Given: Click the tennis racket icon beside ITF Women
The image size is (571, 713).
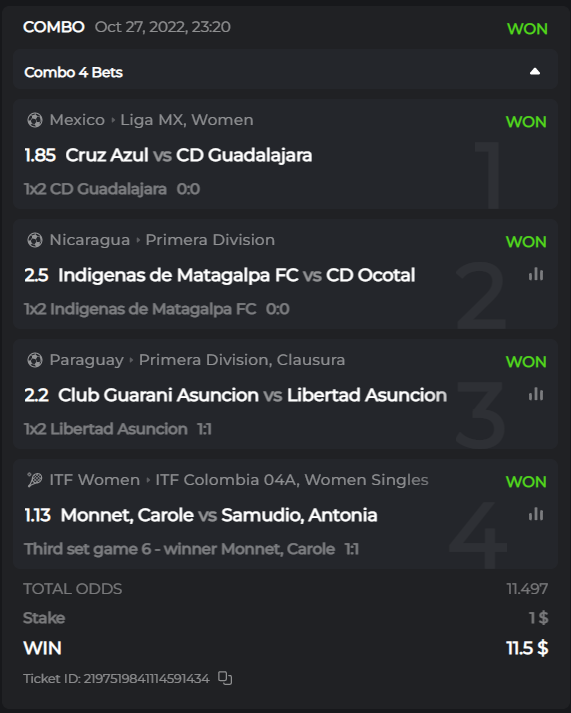Looking at the screenshot, I should 35,480.
